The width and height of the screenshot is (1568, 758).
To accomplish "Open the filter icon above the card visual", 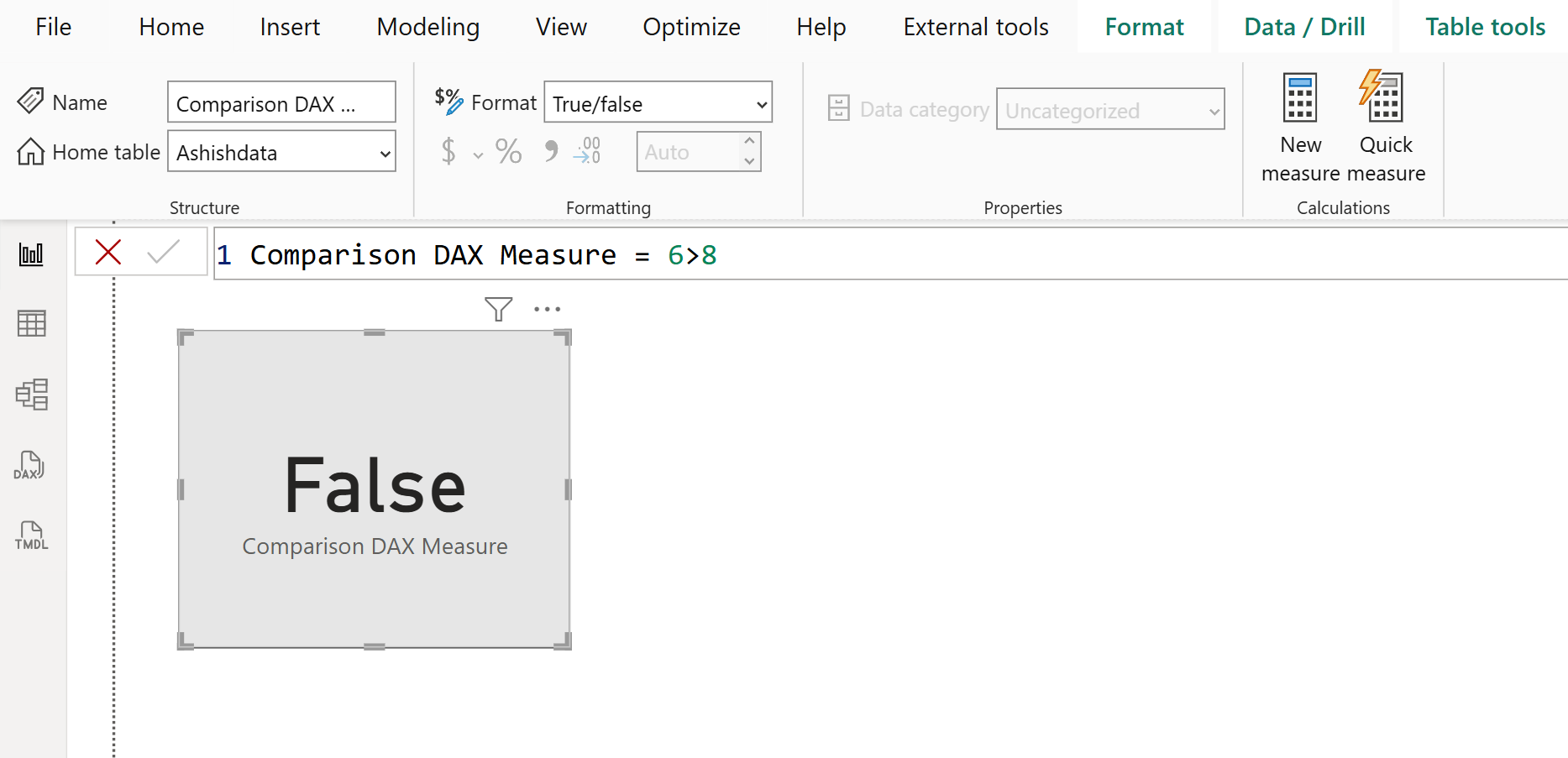I will click(498, 308).
